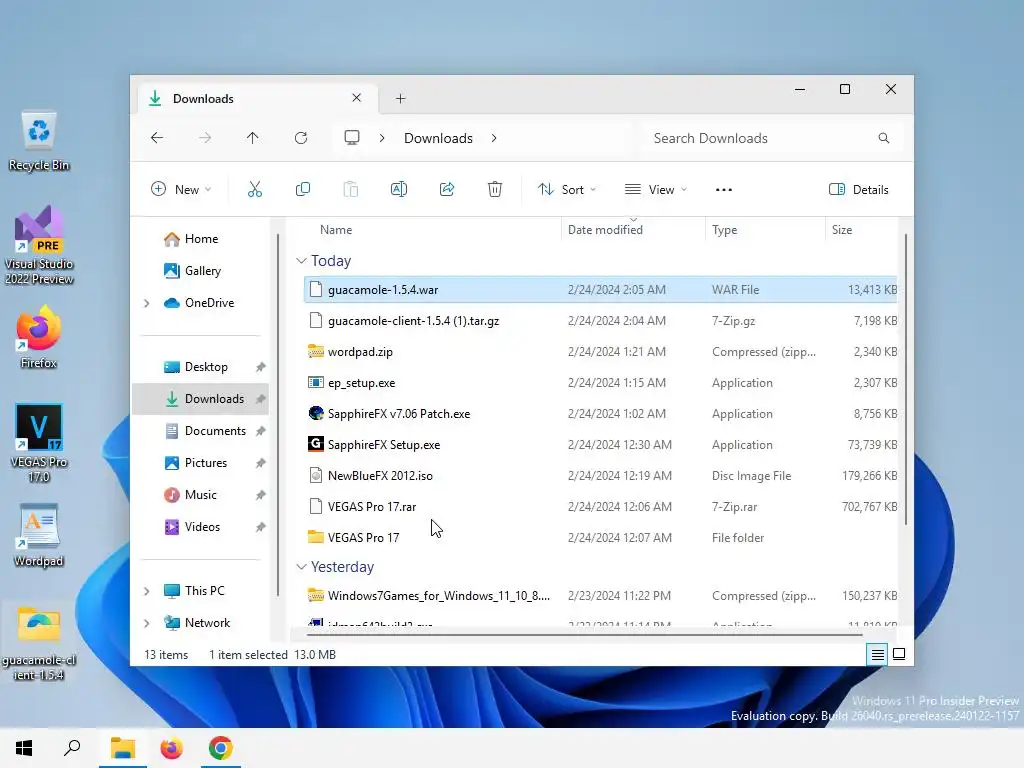Expand Network tree node
Screen dimensions: 1024x768
click(146, 623)
